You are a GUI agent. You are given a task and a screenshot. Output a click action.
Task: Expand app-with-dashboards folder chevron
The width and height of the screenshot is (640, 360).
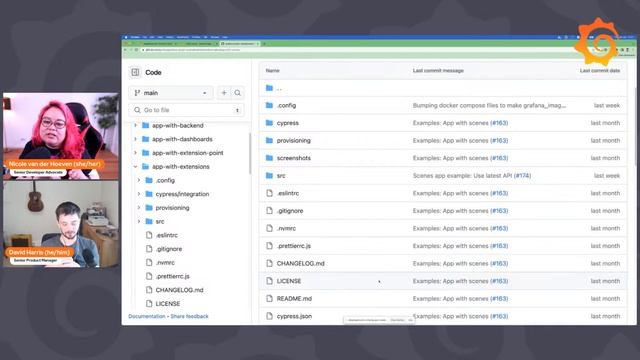(x=136, y=139)
